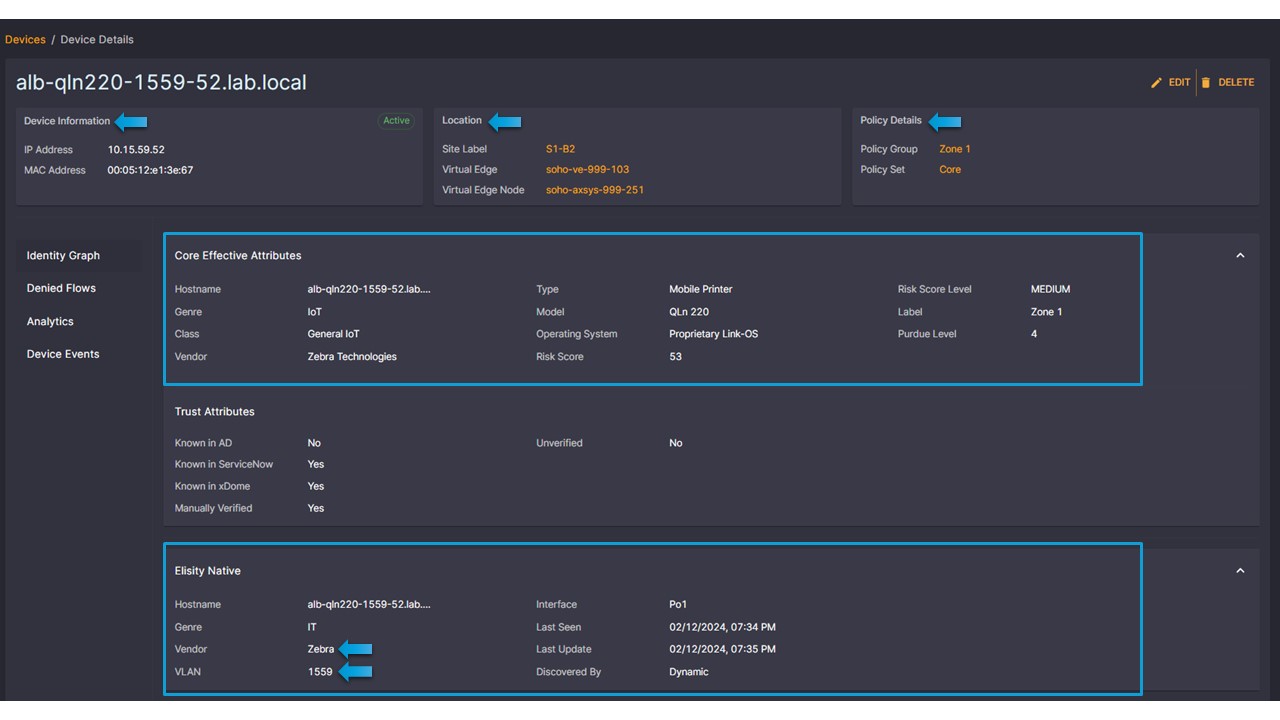The width and height of the screenshot is (1280, 720).
Task: Click Class value General IoT
Action: pyautogui.click(x=333, y=334)
